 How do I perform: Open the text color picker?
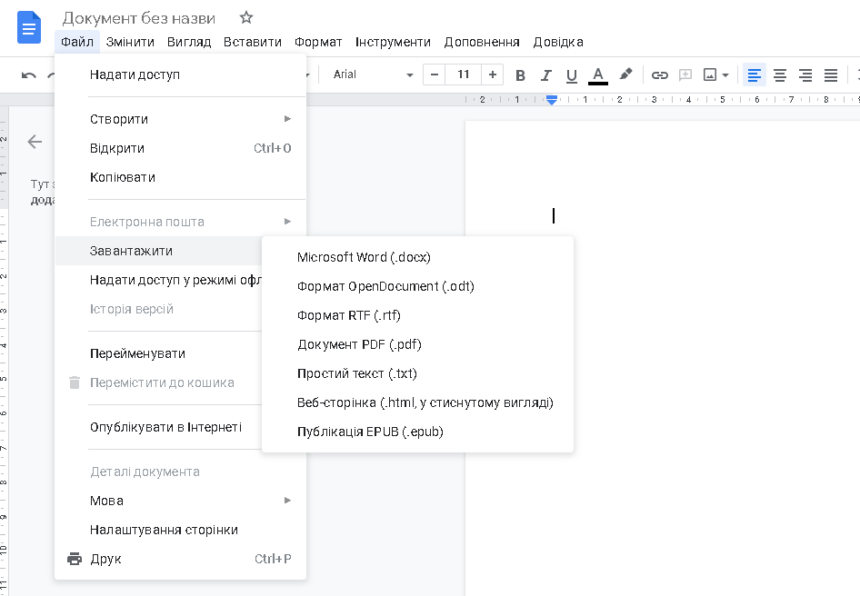(x=597, y=74)
